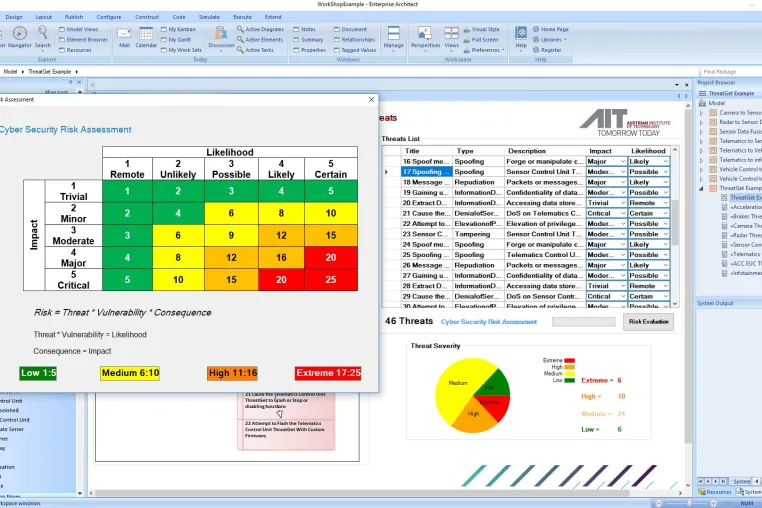Open the Relationships window
Viewport: 762px width, 508px height.
(x=354, y=39)
